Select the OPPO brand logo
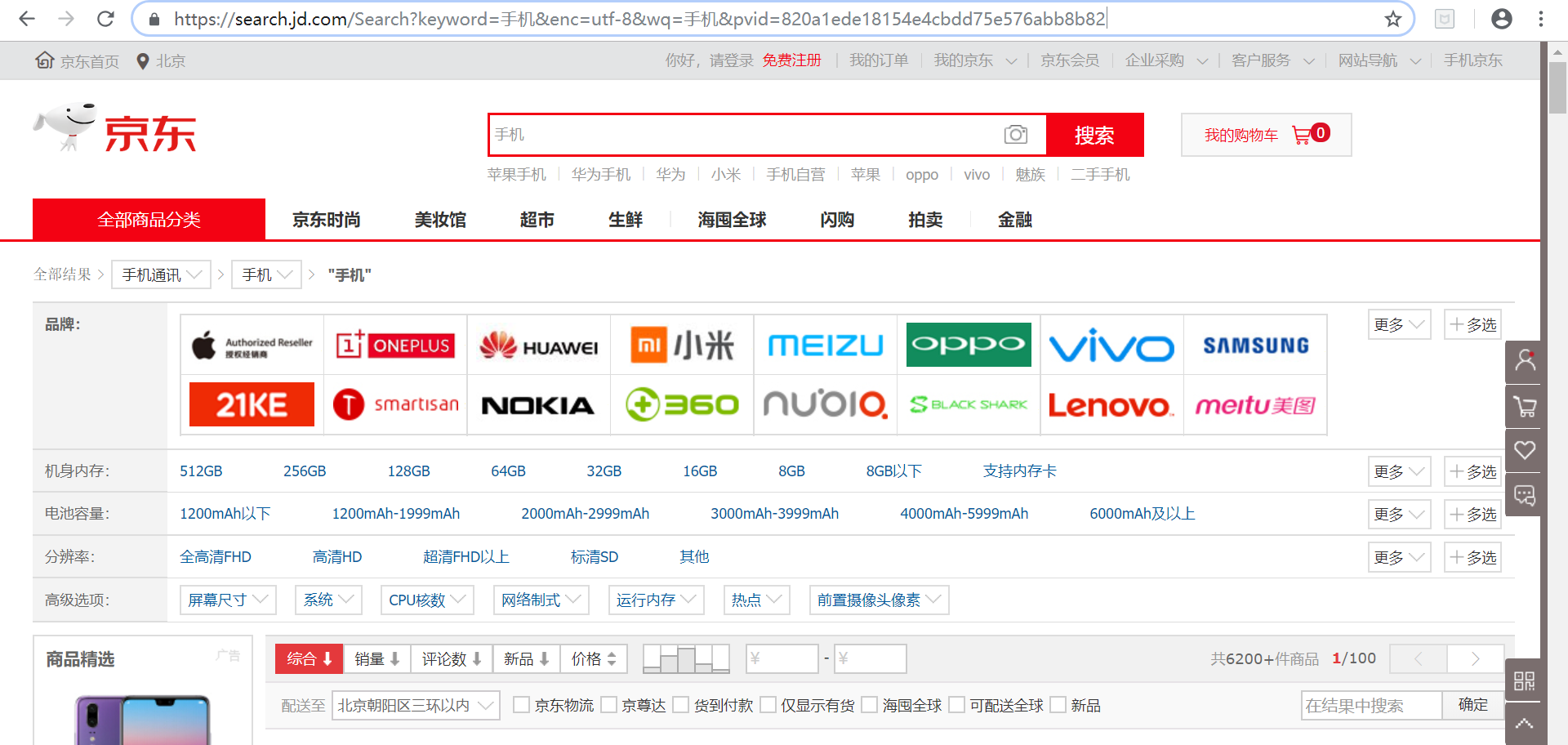Image resolution: width=1568 pixels, height=745 pixels. [x=969, y=346]
